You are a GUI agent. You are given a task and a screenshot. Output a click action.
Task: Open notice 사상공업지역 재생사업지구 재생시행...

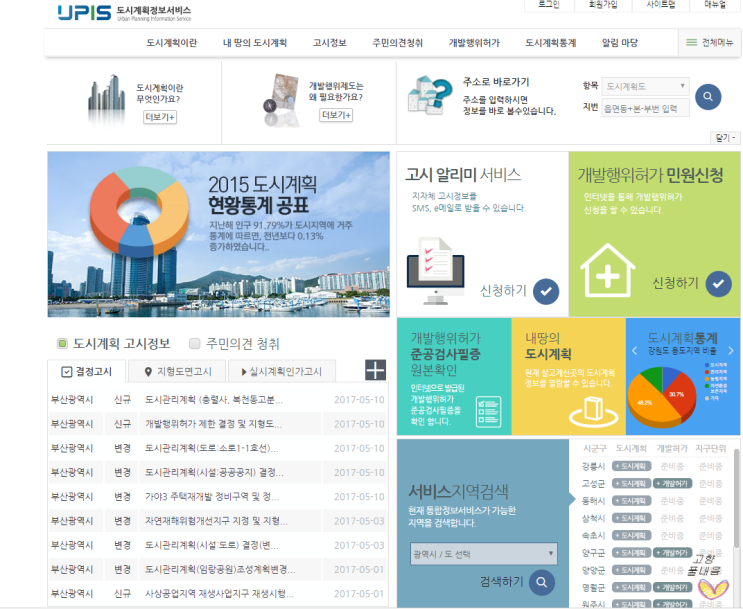click(219, 593)
